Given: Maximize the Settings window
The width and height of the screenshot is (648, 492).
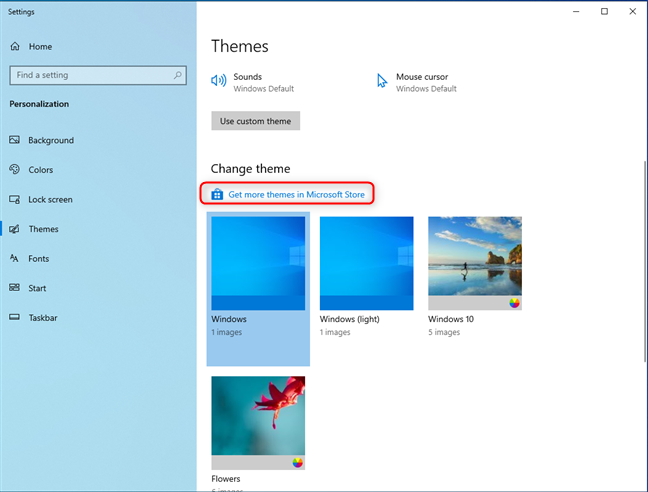Looking at the screenshot, I should click(x=604, y=12).
